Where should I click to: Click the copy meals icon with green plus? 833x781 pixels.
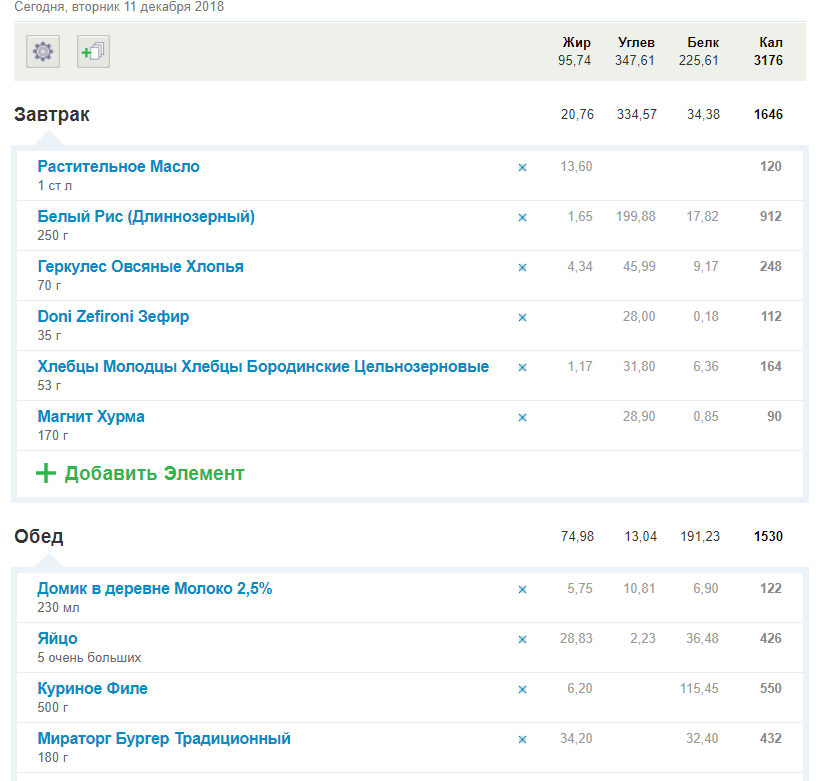pos(93,52)
